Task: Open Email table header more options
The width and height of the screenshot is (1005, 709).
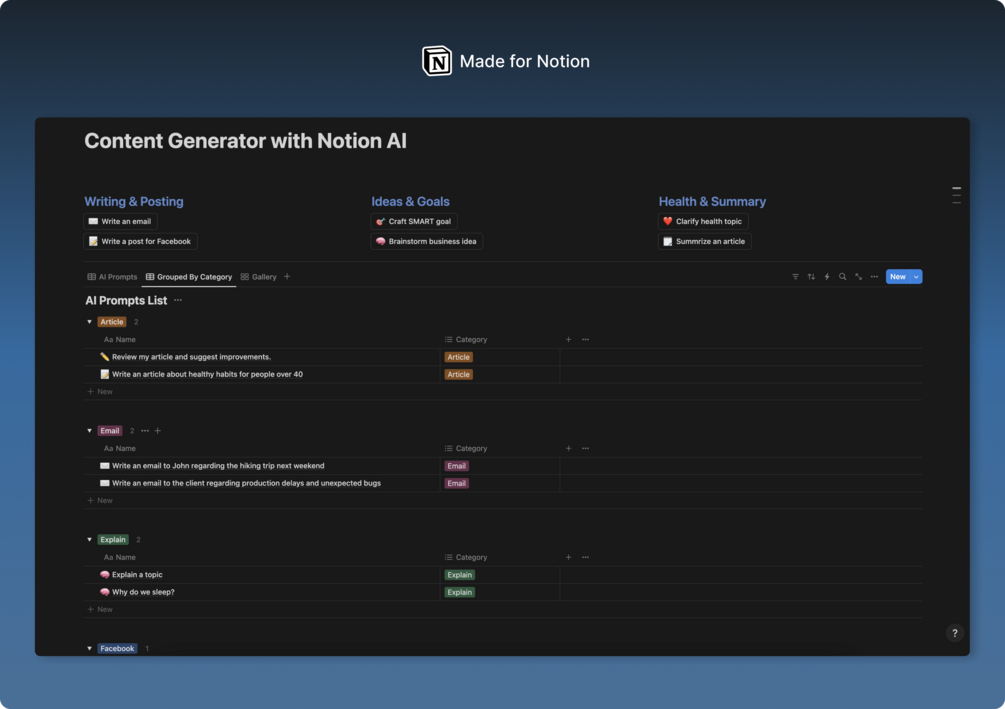Action: (x=585, y=449)
